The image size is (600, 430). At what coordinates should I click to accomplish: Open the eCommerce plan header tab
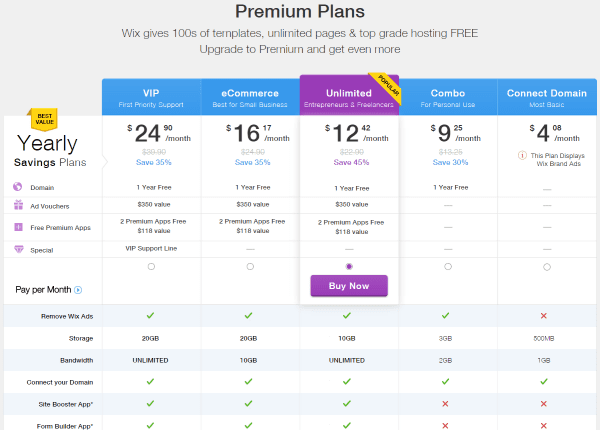tap(250, 97)
